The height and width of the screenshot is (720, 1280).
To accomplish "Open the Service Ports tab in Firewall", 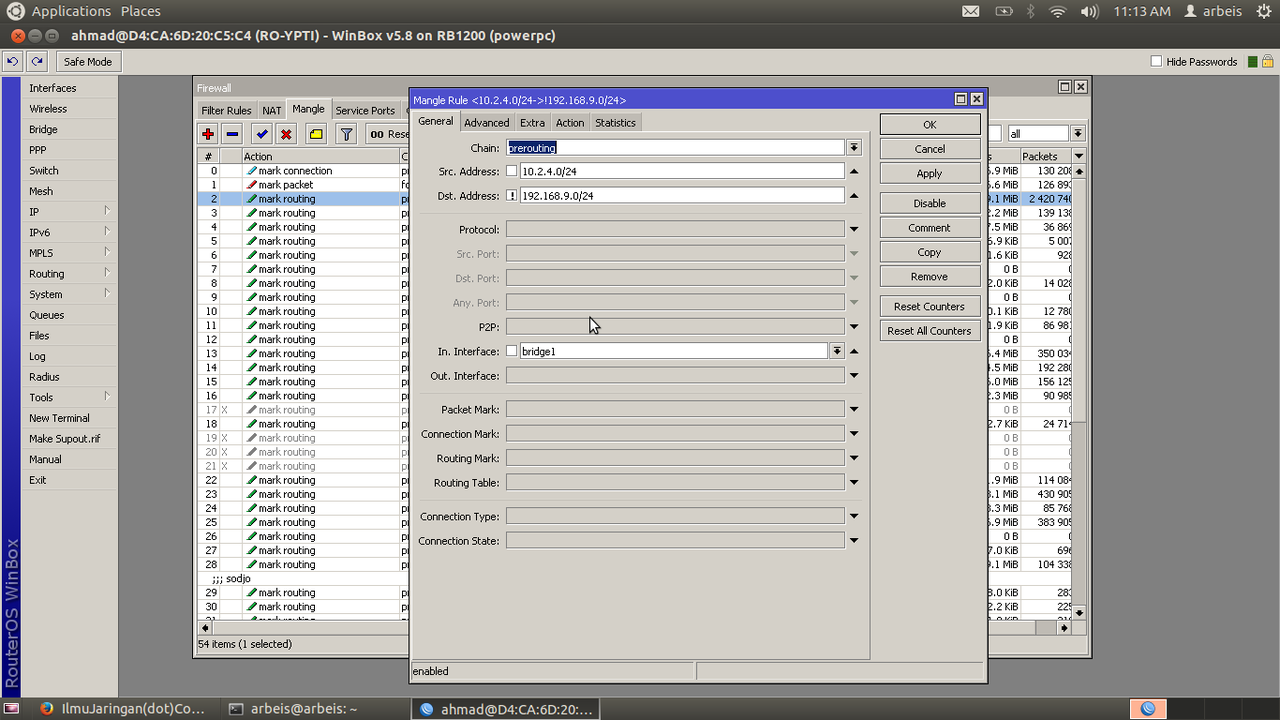I will pyautogui.click(x=365, y=111).
